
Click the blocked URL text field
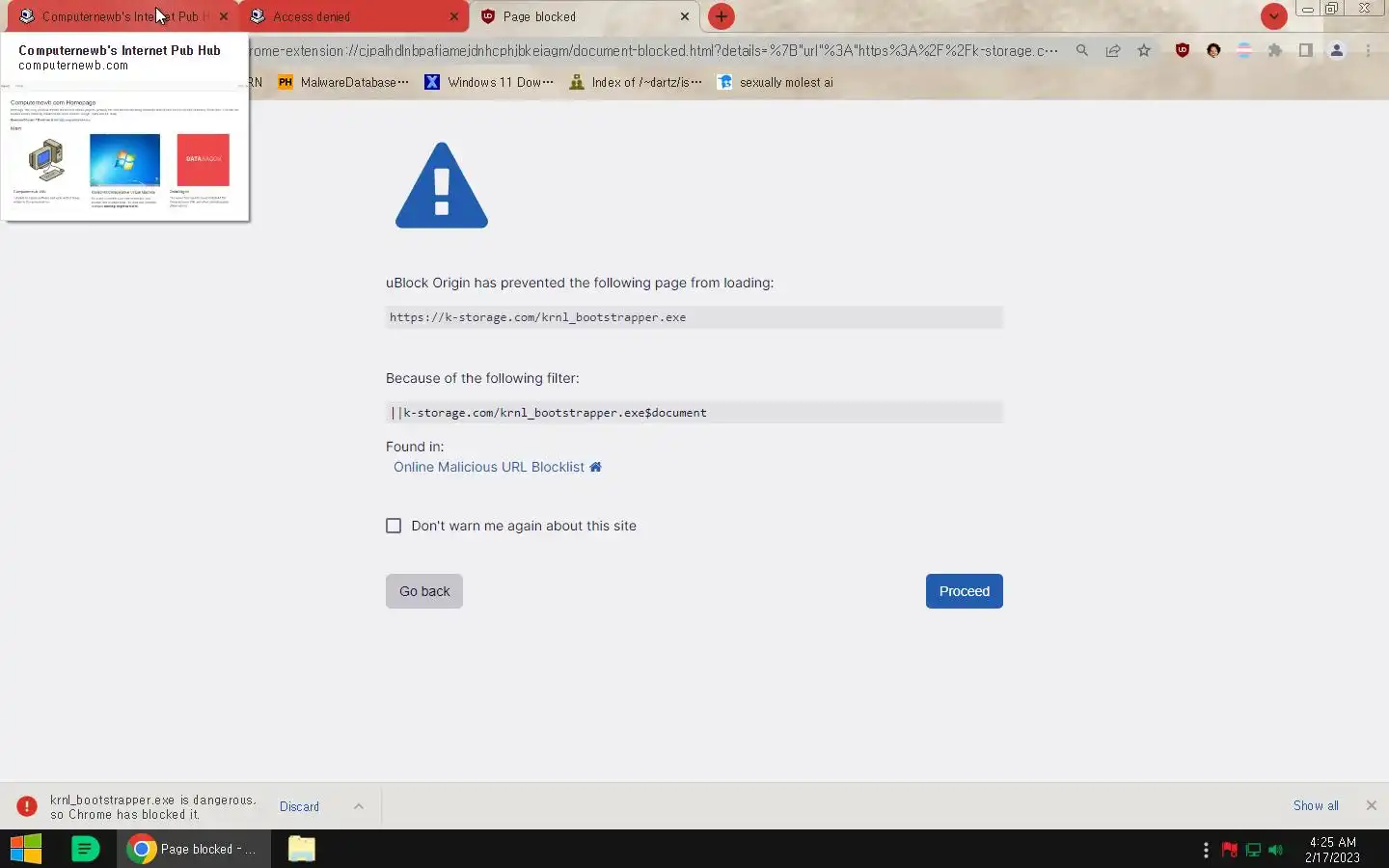(694, 317)
